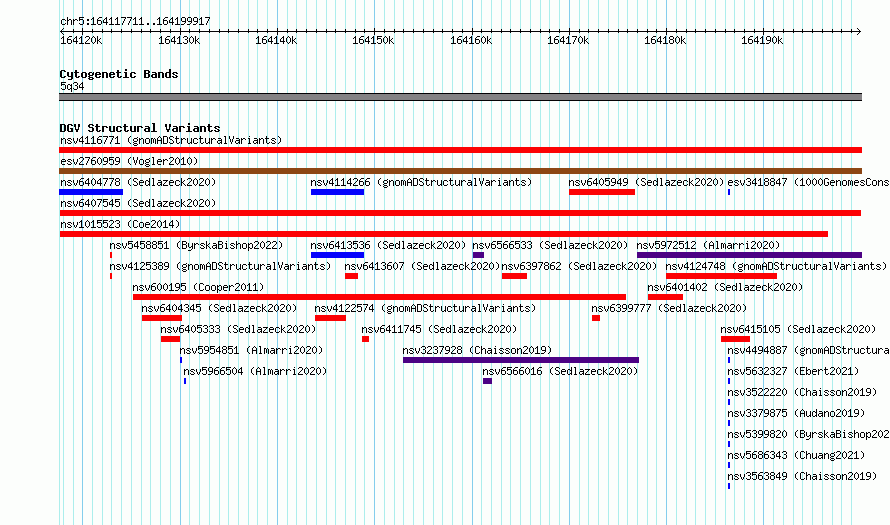
Task: Select the red nsv6415105 variant bar
Action: click(x=735, y=339)
